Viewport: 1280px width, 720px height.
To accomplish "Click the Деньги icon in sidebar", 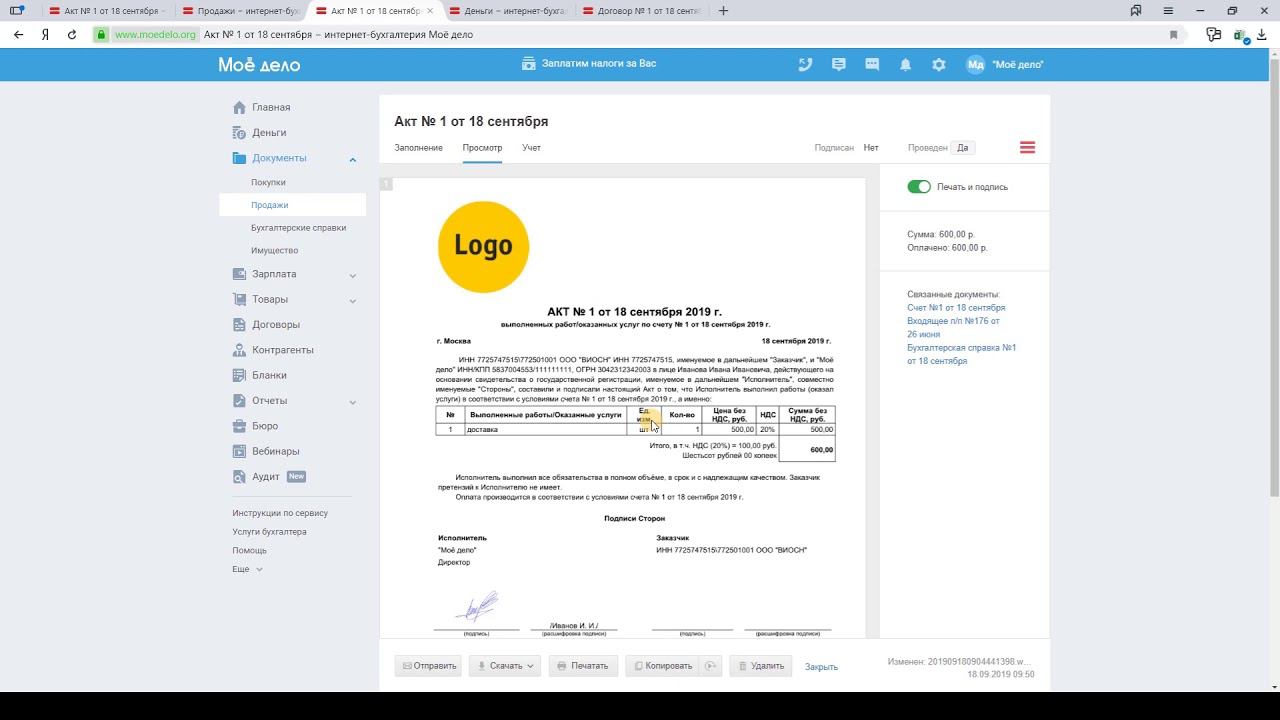I will 239,132.
